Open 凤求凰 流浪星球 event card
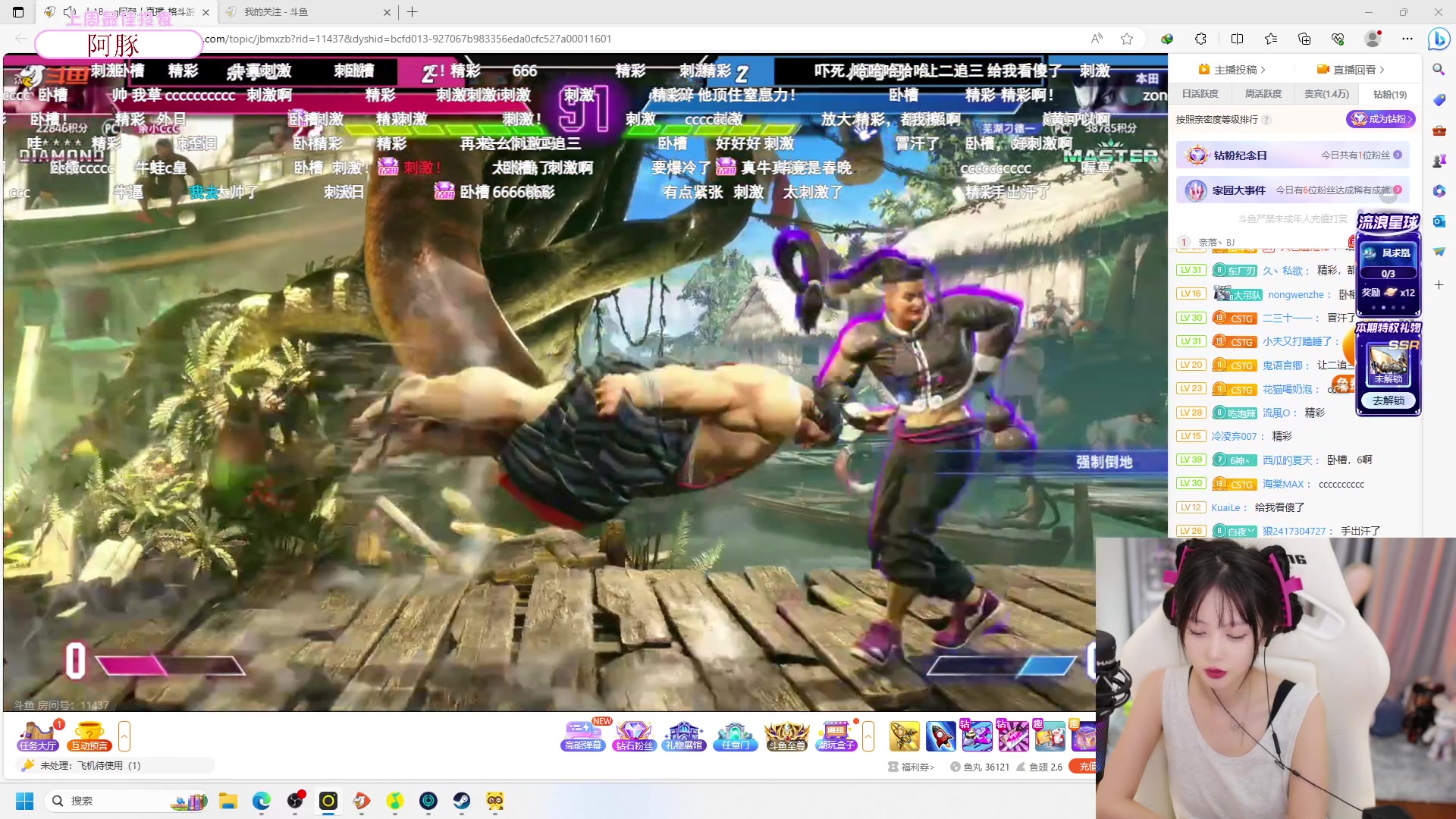Viewport: 1456px width, 819px height. tap(1388, 265)
